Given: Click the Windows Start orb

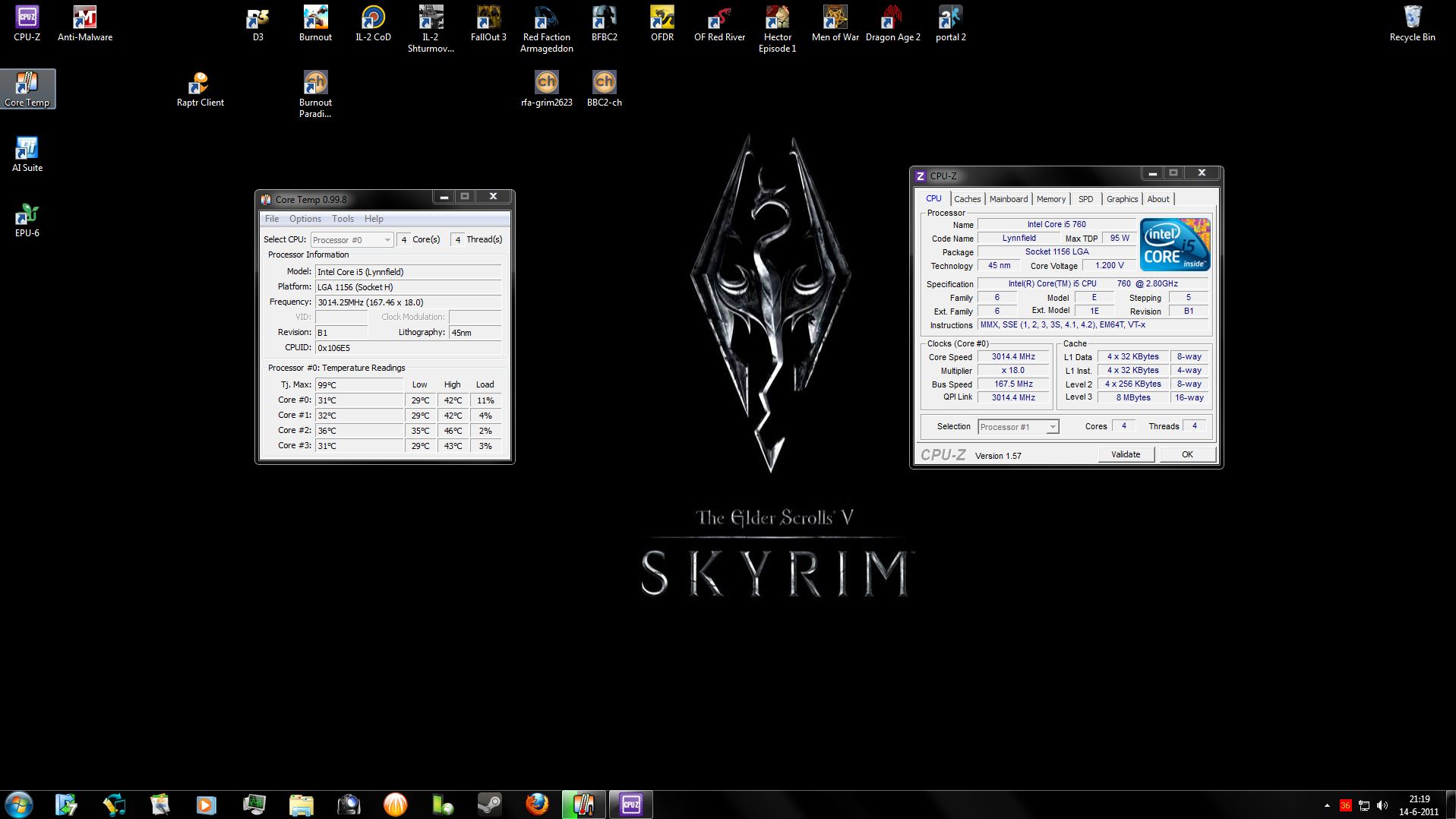Looking at the screenshot, I should 19,805.
